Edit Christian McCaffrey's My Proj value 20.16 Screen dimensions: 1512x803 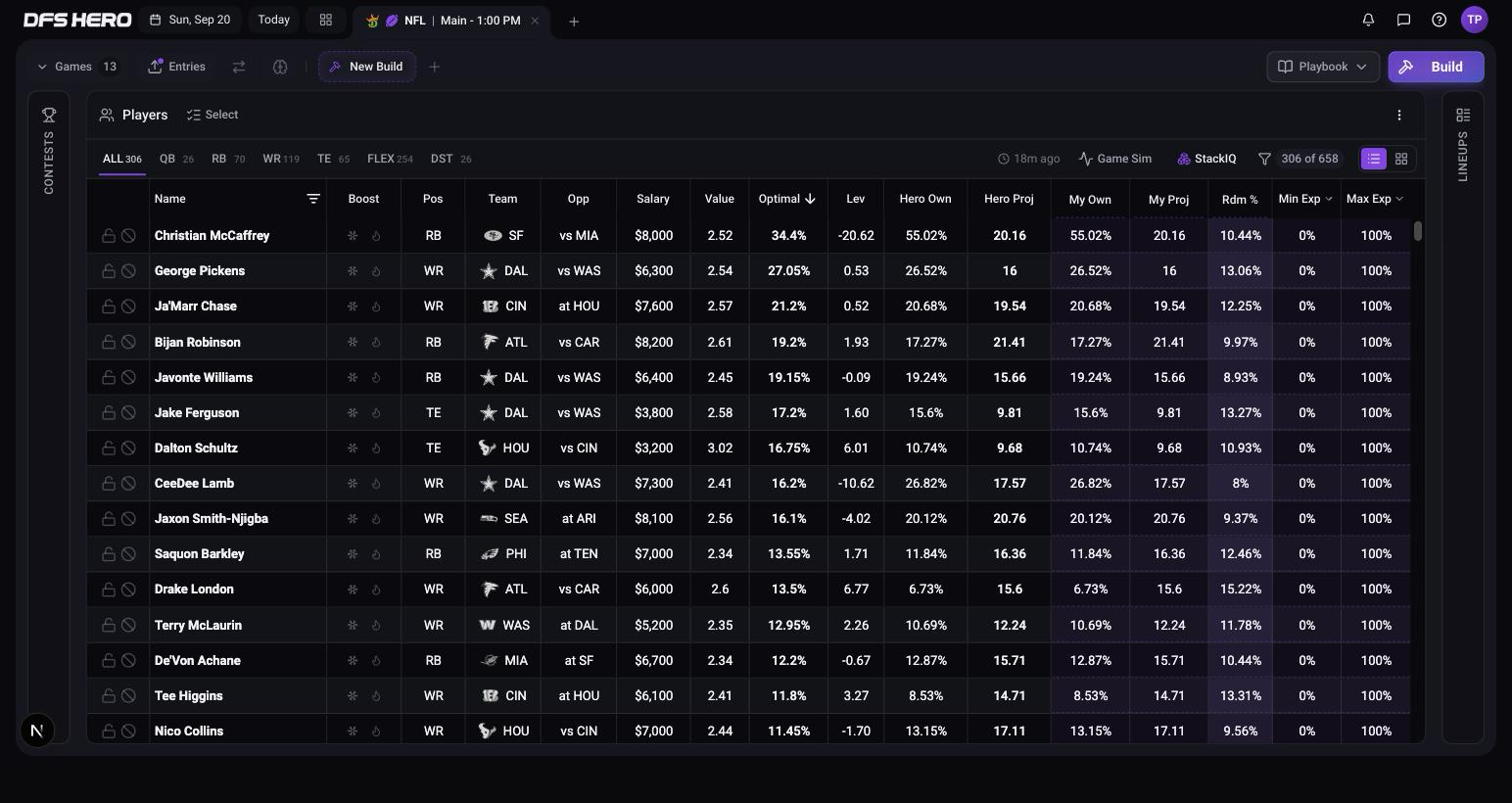pyautogui.click(x=1169, y=236)
